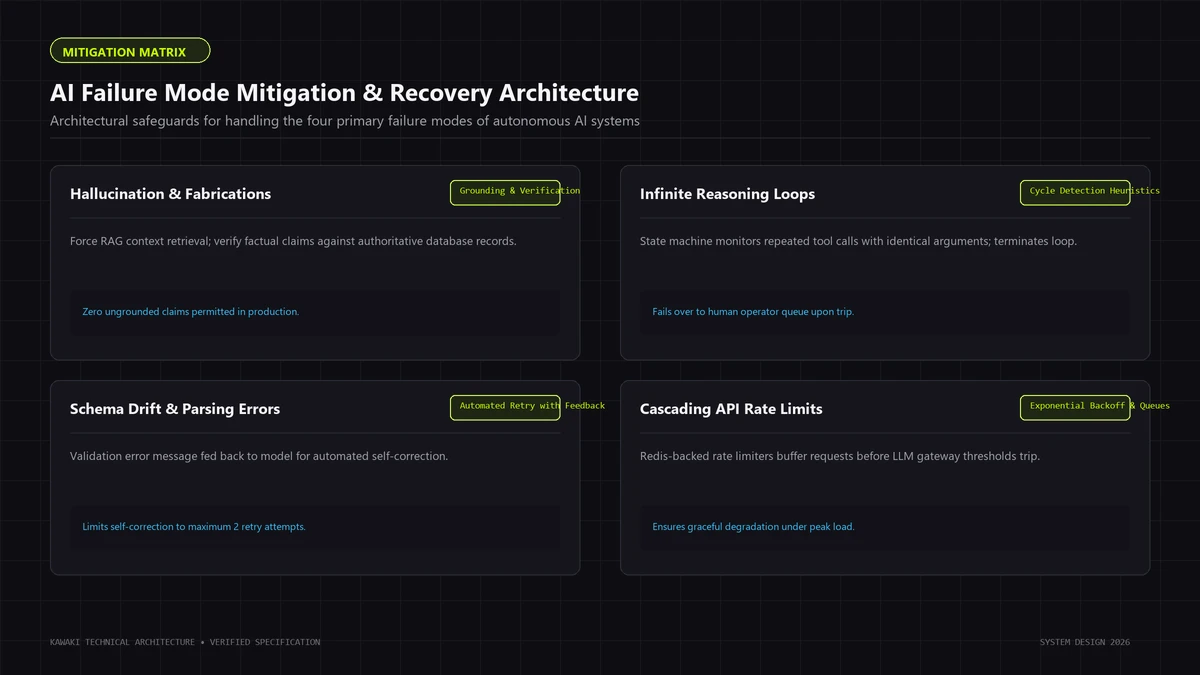Click the Exponential Backoff & Queues tag
The image size is (1200, 675).
click(1075, 407)
